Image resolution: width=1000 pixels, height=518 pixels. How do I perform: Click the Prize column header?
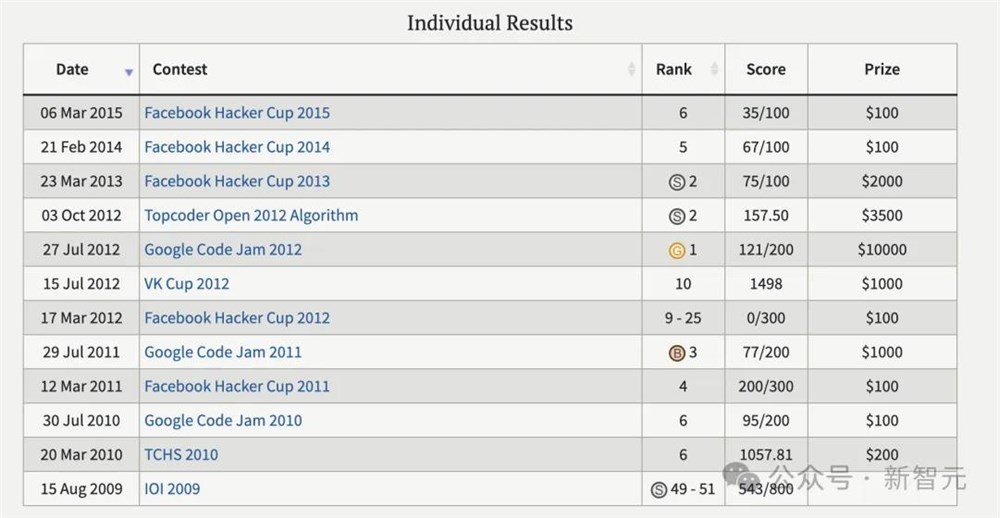tap(882, 69)
